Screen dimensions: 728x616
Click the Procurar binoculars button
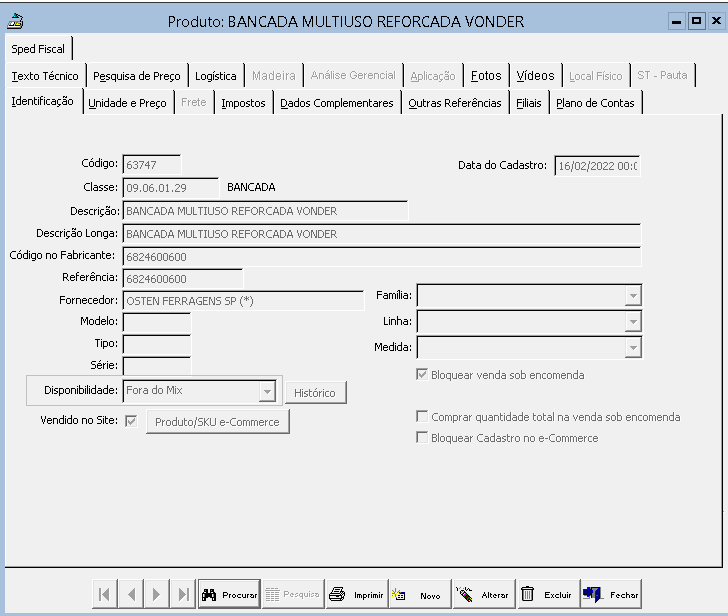229,594
